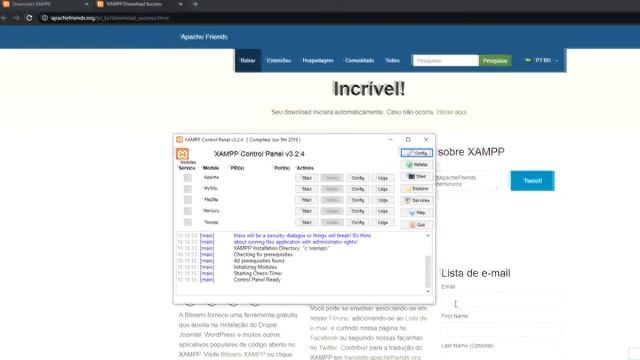The height and width of the screenshot is (360, 640).
Task: Click the browser address bar URL
Action: 110,18
